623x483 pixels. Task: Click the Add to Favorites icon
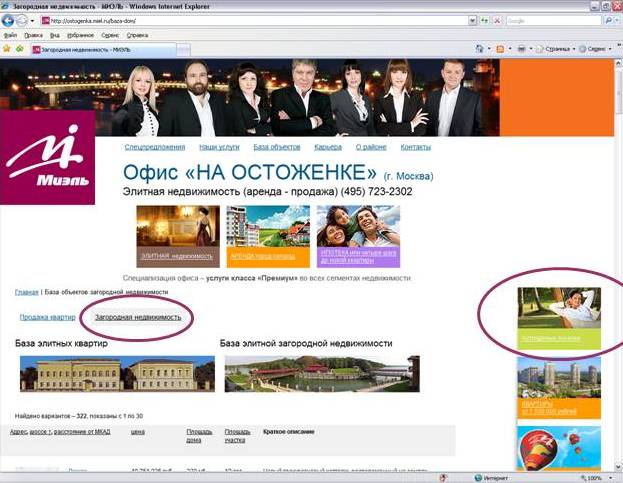click(19, 49)
